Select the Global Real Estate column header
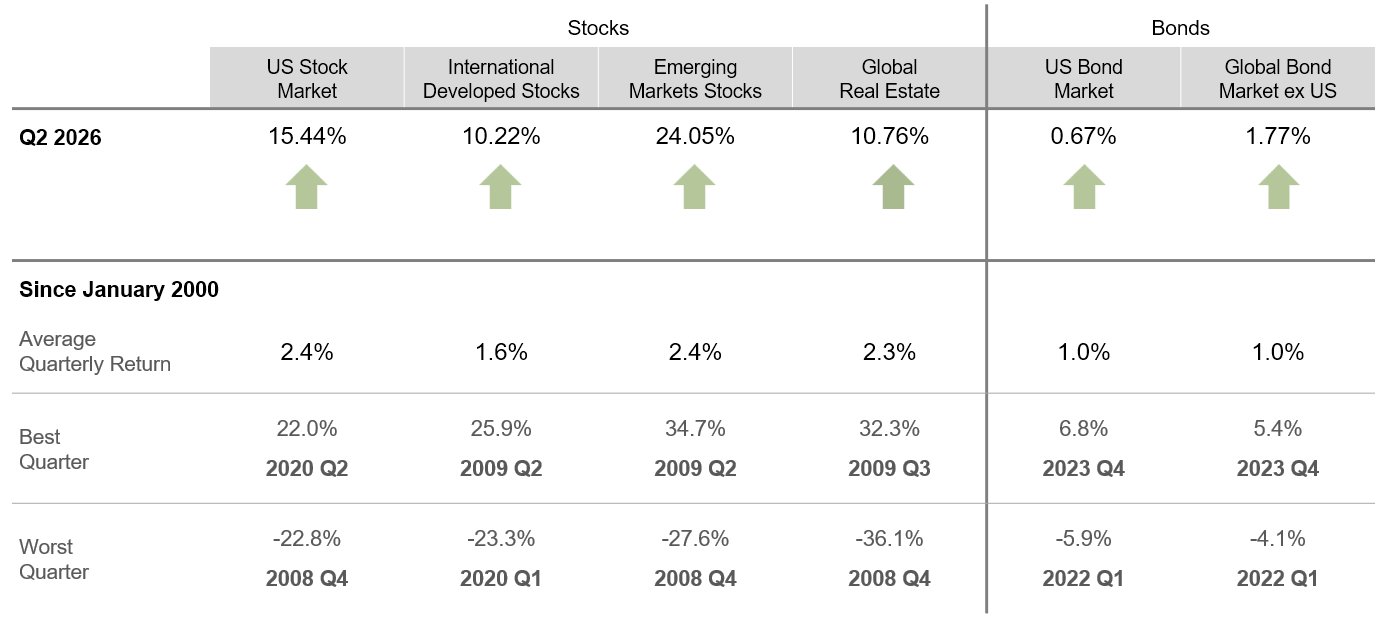The width and height of the screenshot is (1393, 627). pos(889,79)
